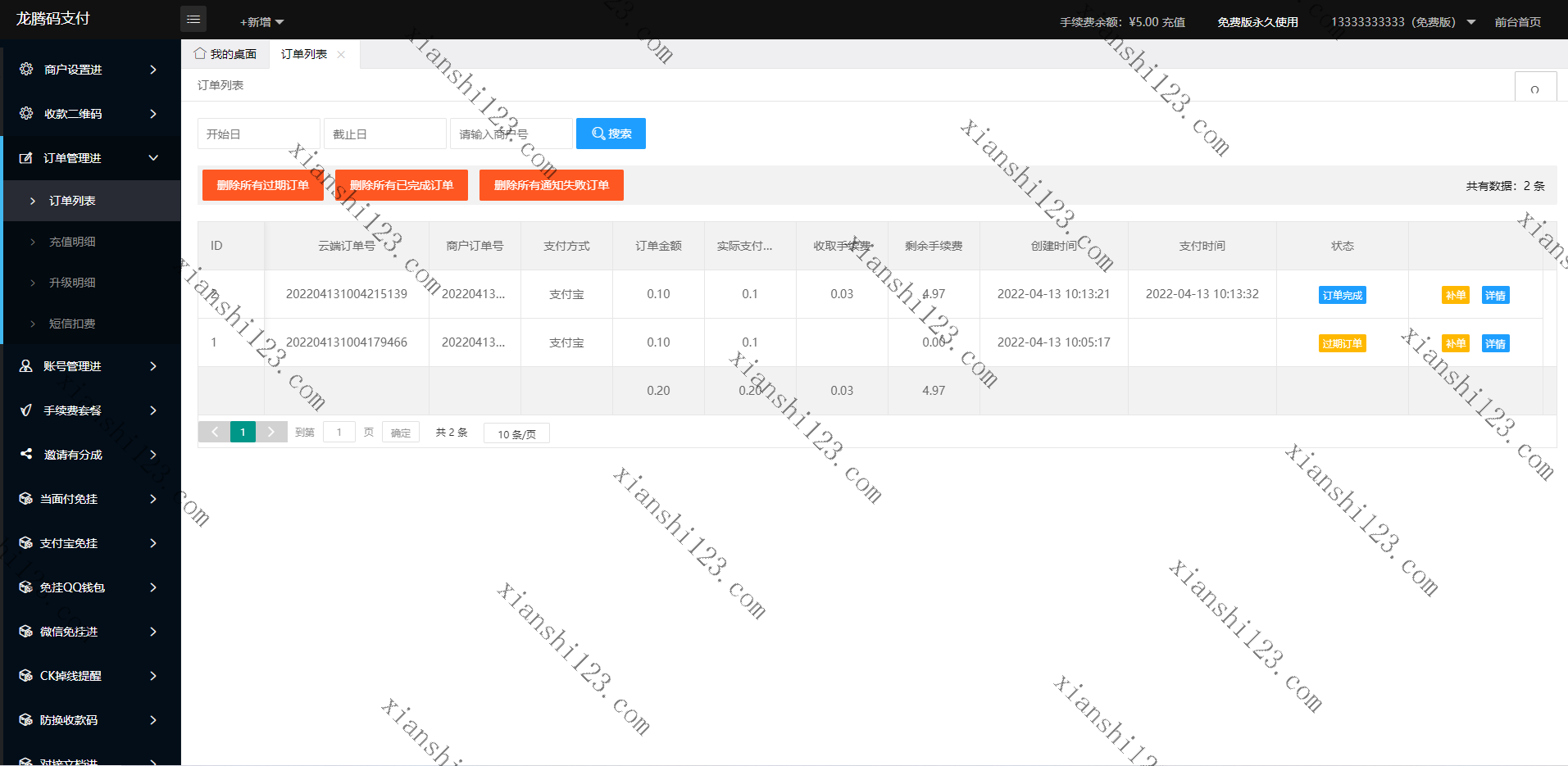The image size is (1568, 766).
Task: Click cell 2022-04-13 10:05:17
Action: [x=1054, y=342]
